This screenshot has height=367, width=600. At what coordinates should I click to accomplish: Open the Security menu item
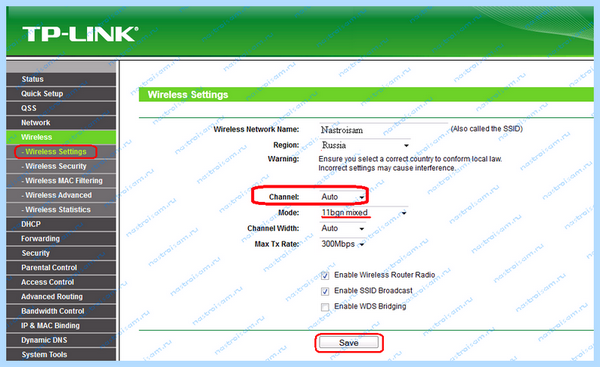point(61,253)
